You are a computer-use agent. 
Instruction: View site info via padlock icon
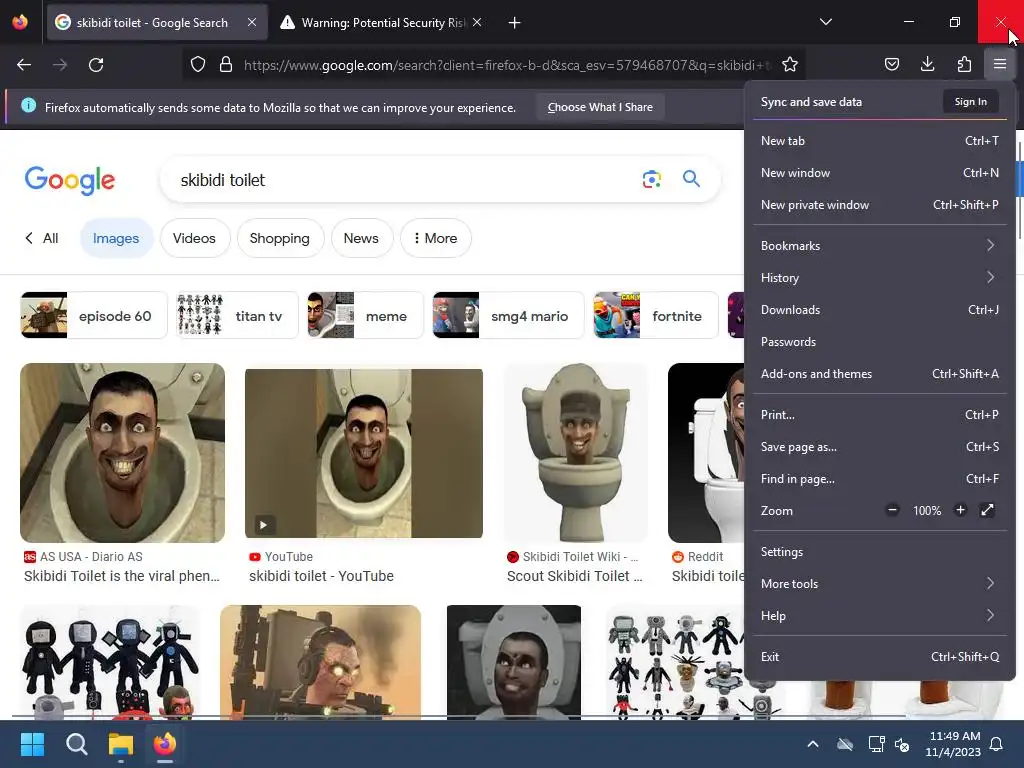[x=226, y=65]
